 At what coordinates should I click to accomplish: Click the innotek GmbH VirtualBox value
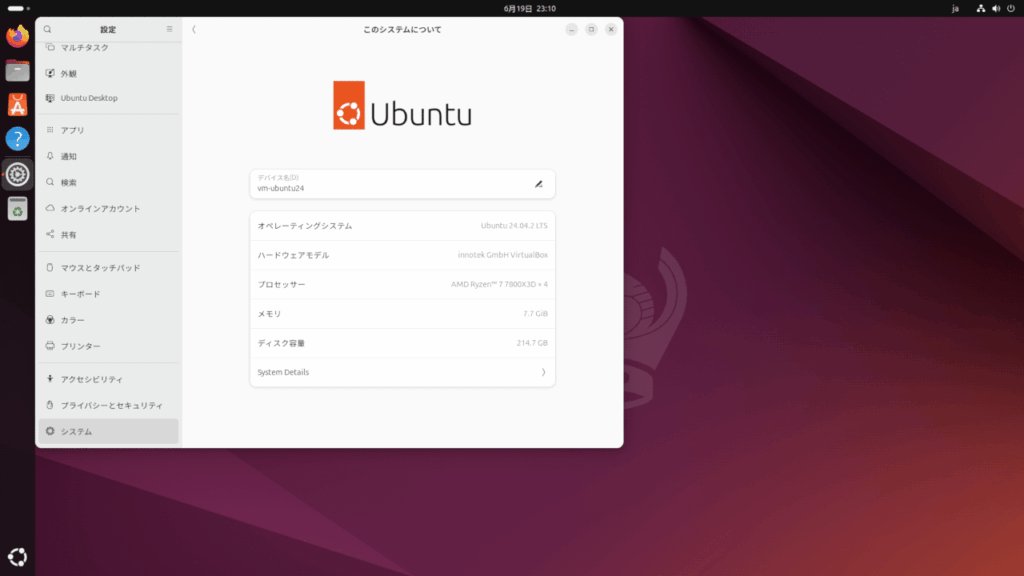tap(503, 255)
